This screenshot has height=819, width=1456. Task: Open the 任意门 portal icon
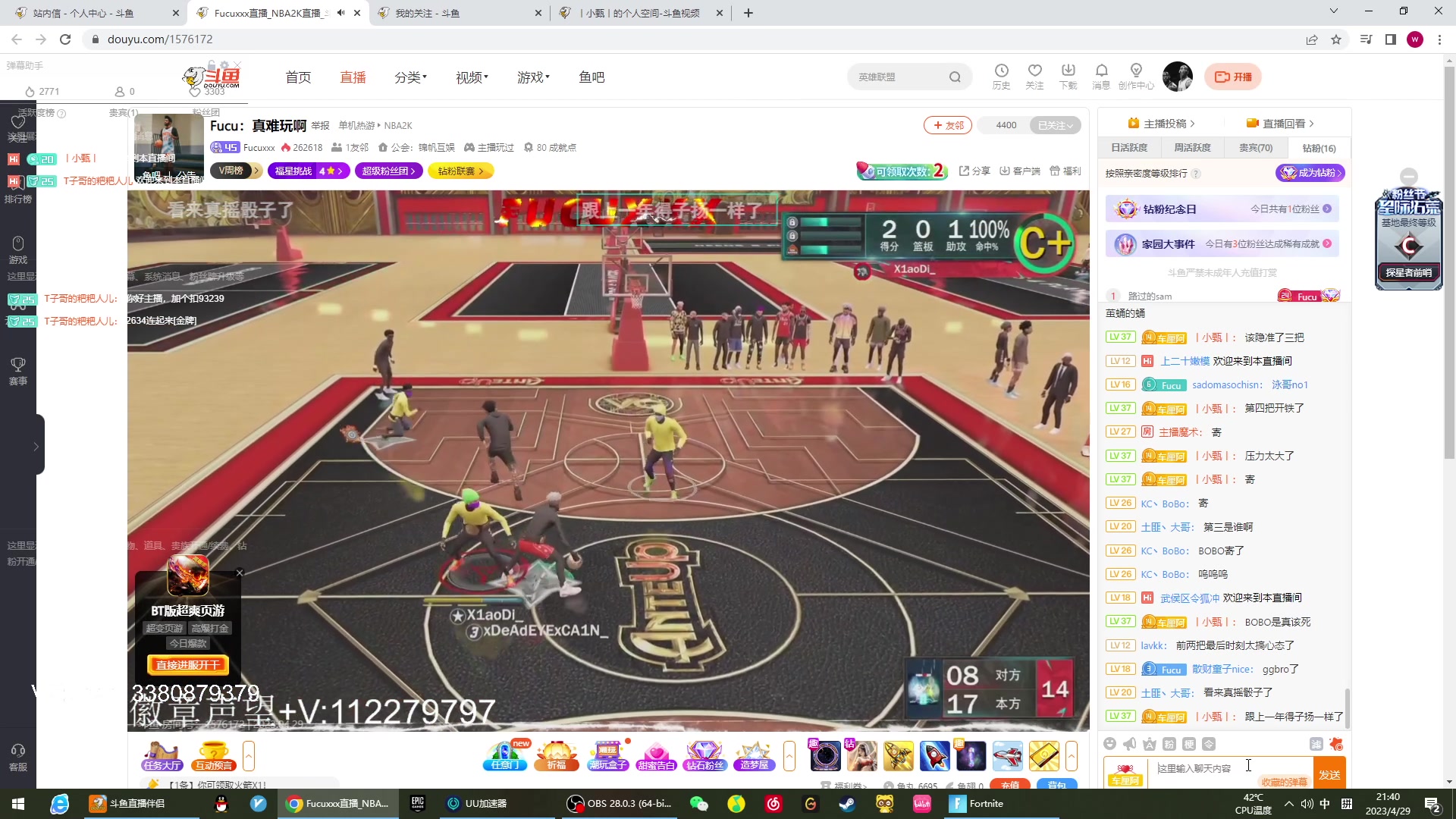pos(505,756)
